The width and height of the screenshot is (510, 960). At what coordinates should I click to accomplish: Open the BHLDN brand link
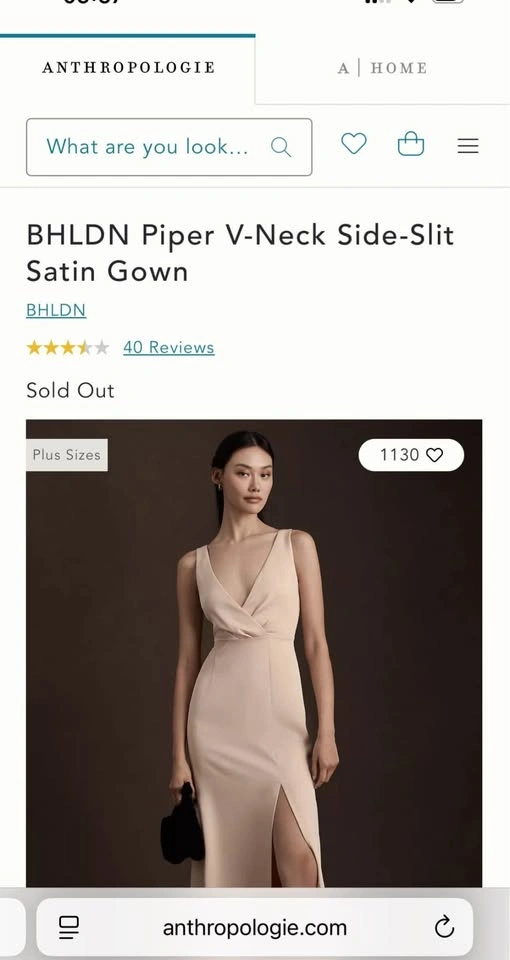(x=56, y=310)
